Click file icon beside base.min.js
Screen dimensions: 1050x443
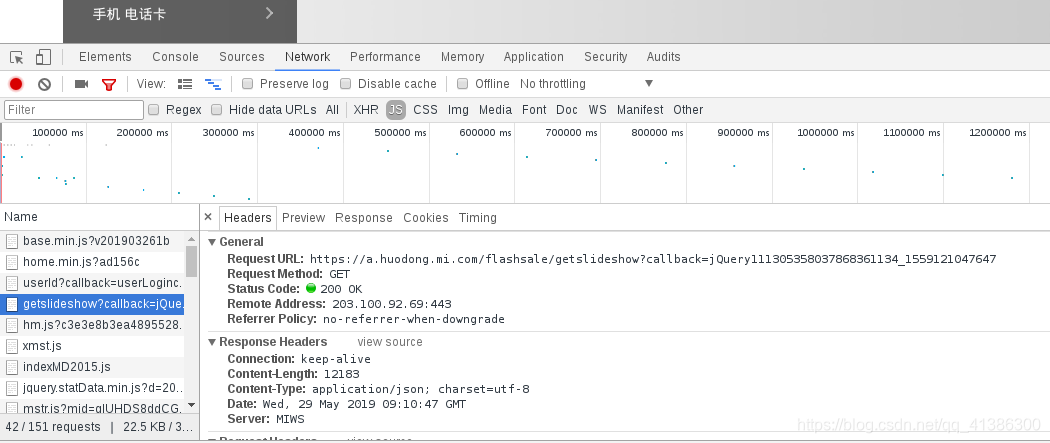coord(11,241)
